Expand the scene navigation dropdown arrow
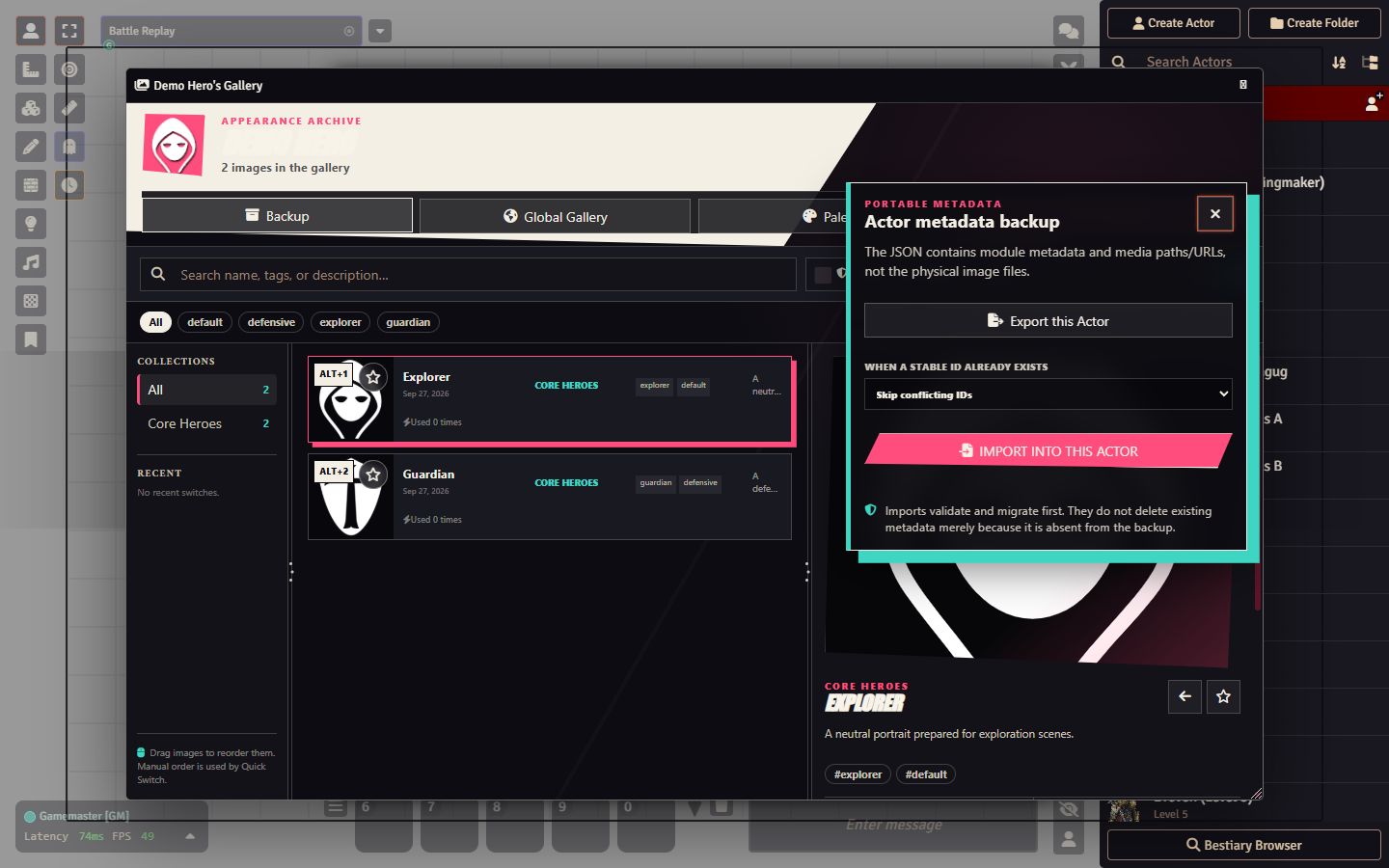1389x868 pixels. (x=380, y=31)
